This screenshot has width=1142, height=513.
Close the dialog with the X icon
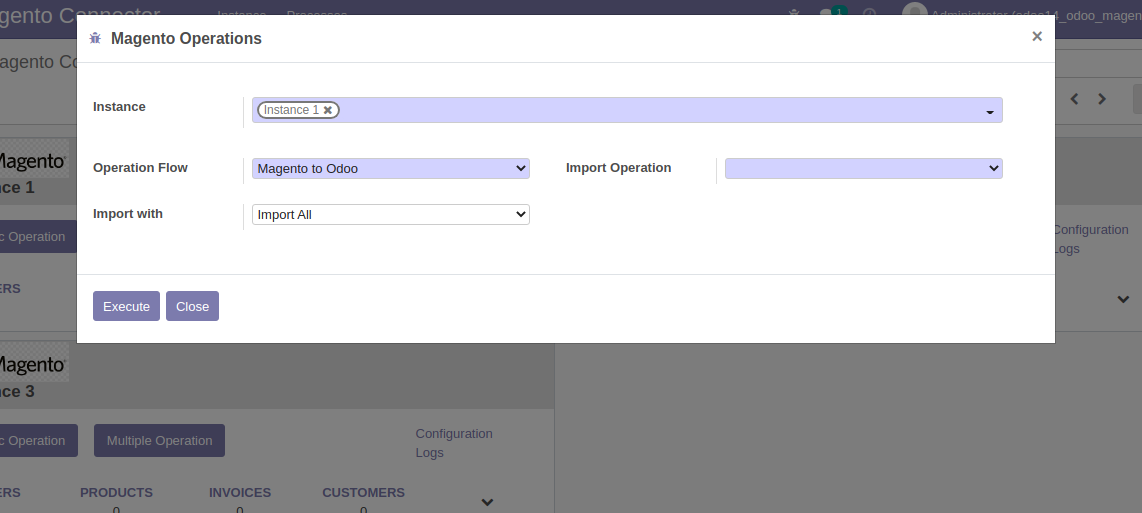[1037, 36]
